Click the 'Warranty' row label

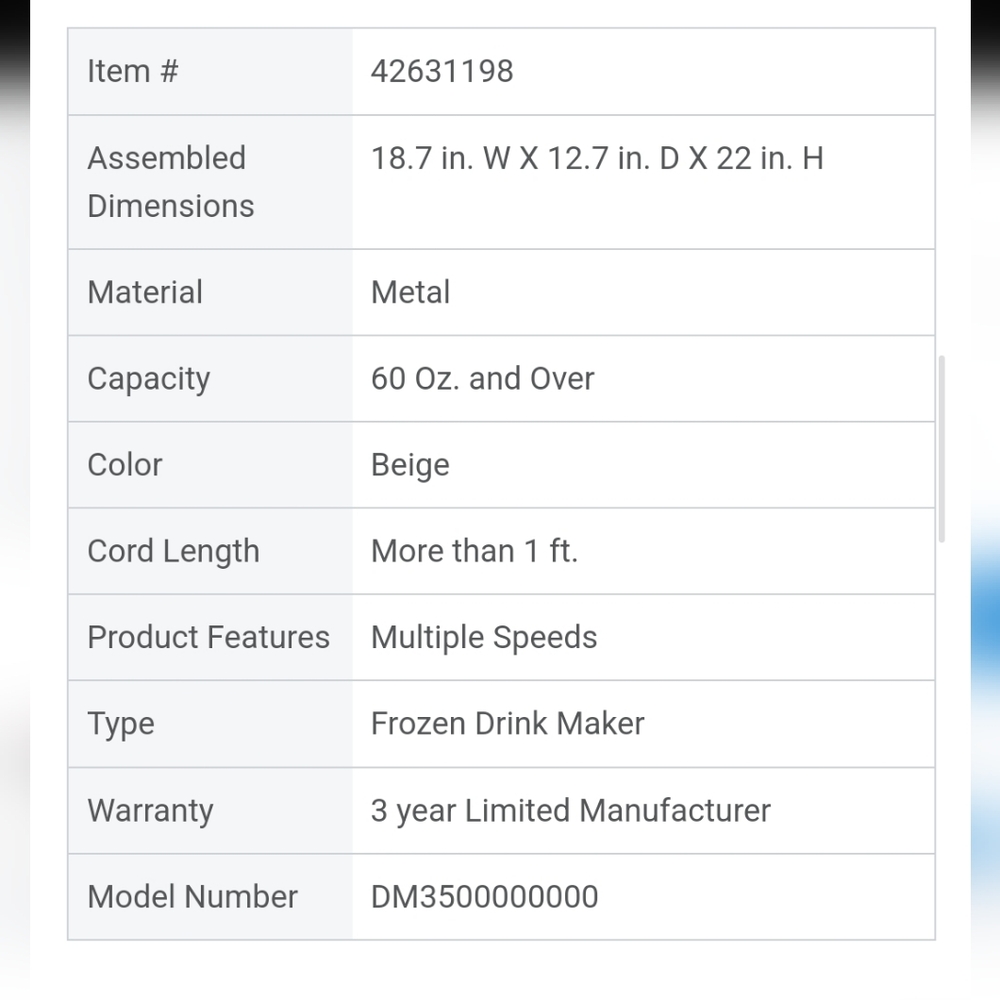pyautogui.click(x=150, y=810)
